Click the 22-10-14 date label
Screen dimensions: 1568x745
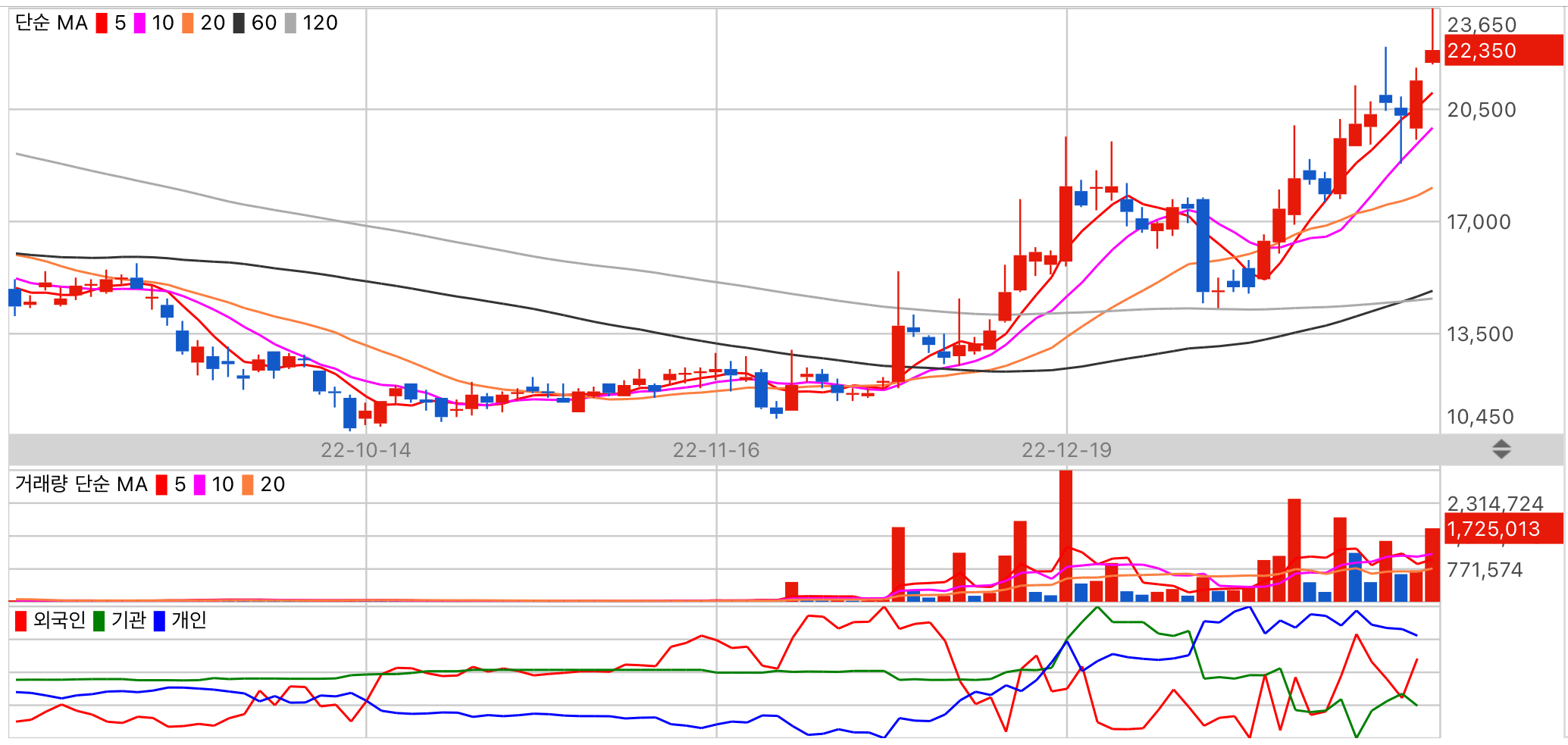[366, 450]
